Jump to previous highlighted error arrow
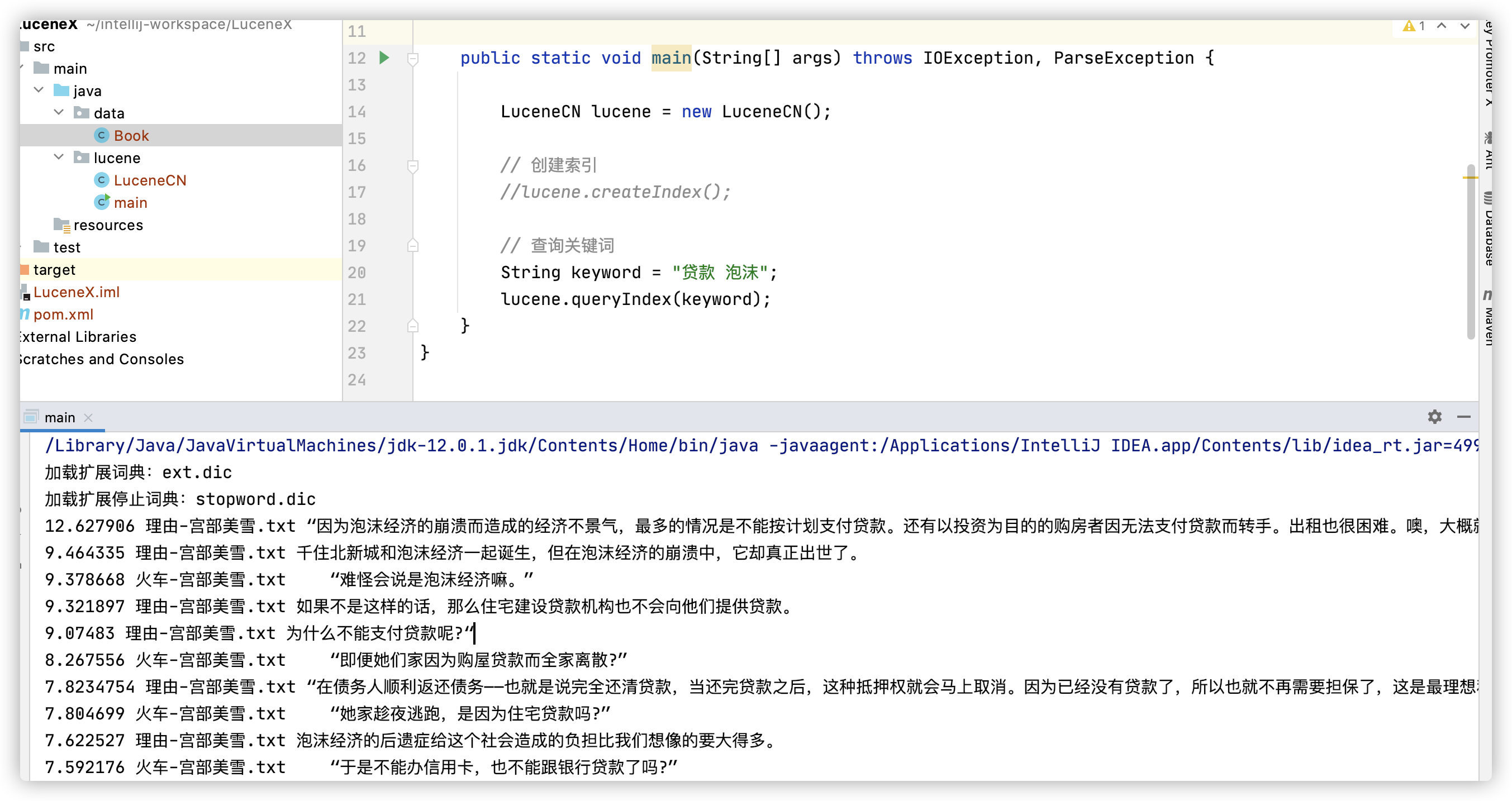Screen dimensions: 1512x801 point(1442,26)
